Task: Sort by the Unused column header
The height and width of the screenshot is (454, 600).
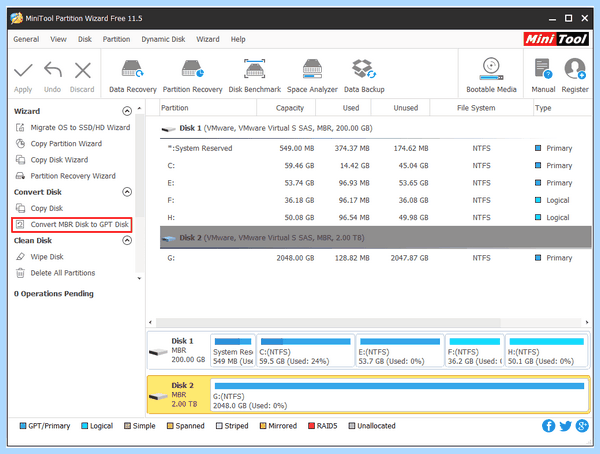Action: (x=400, y=108)
